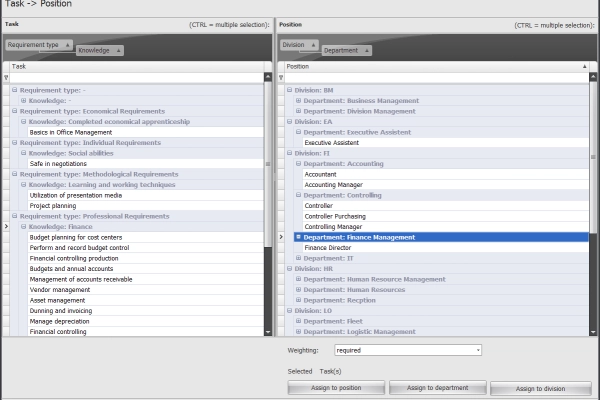Collapse 'Requirement type: Individual Requirements' group
Viewport: 600px width, 400px height.
(15, 142)
